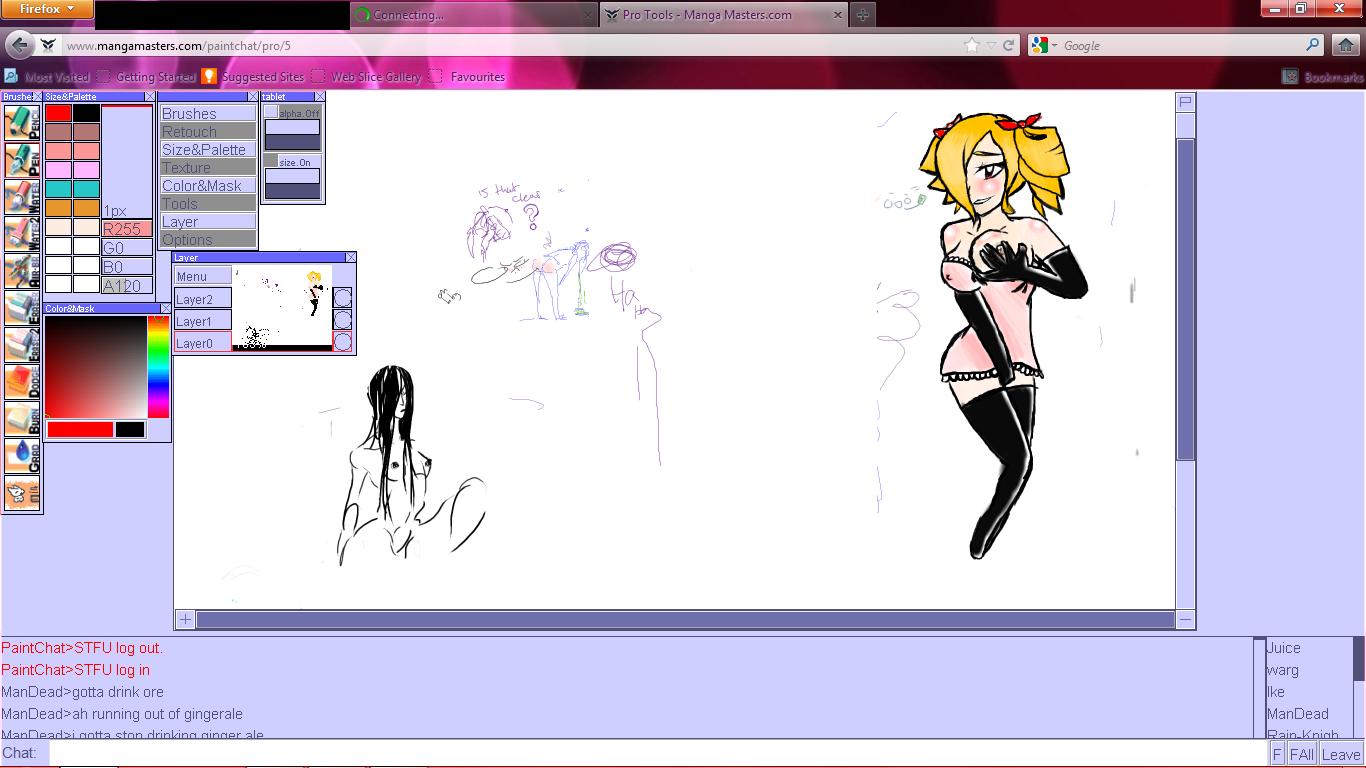The image size is (1366, 768).
Task: Select the Pen brush tool
Action: (21, 160)
